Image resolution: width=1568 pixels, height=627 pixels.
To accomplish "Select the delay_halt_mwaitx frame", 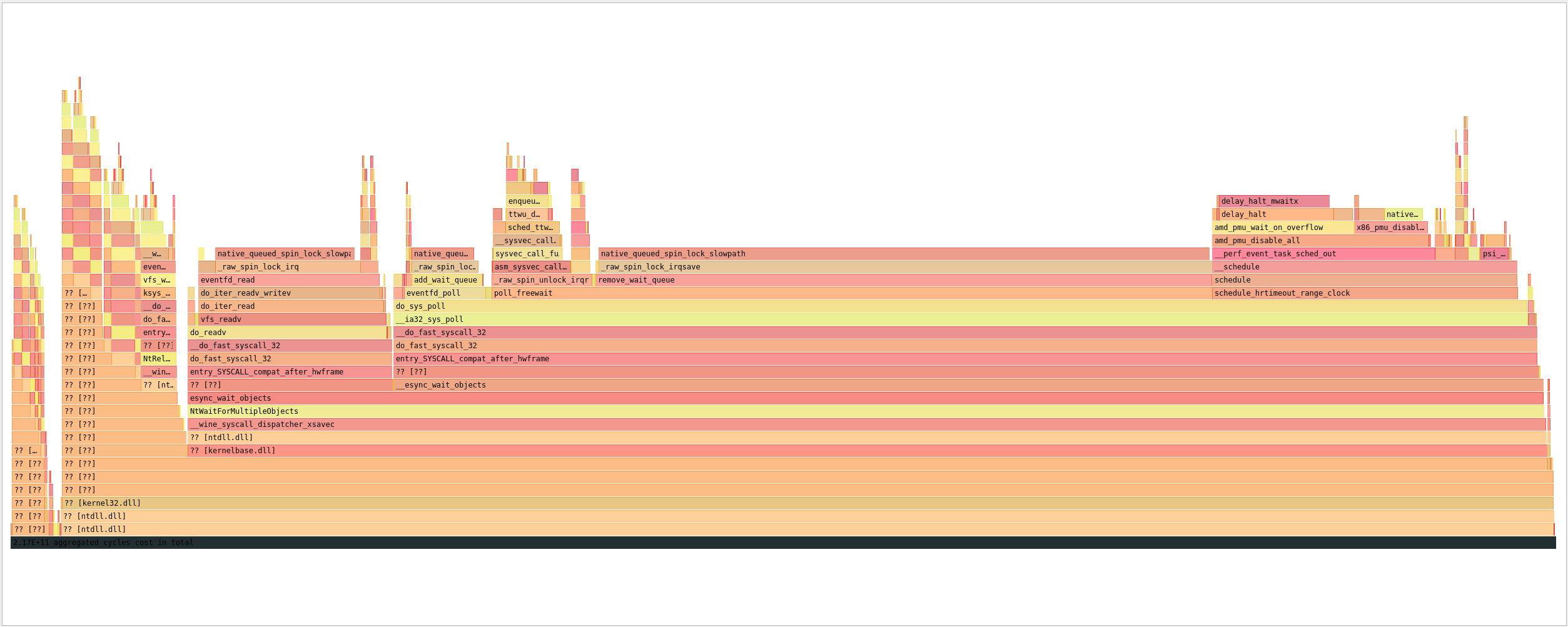I will [1274, 201].
